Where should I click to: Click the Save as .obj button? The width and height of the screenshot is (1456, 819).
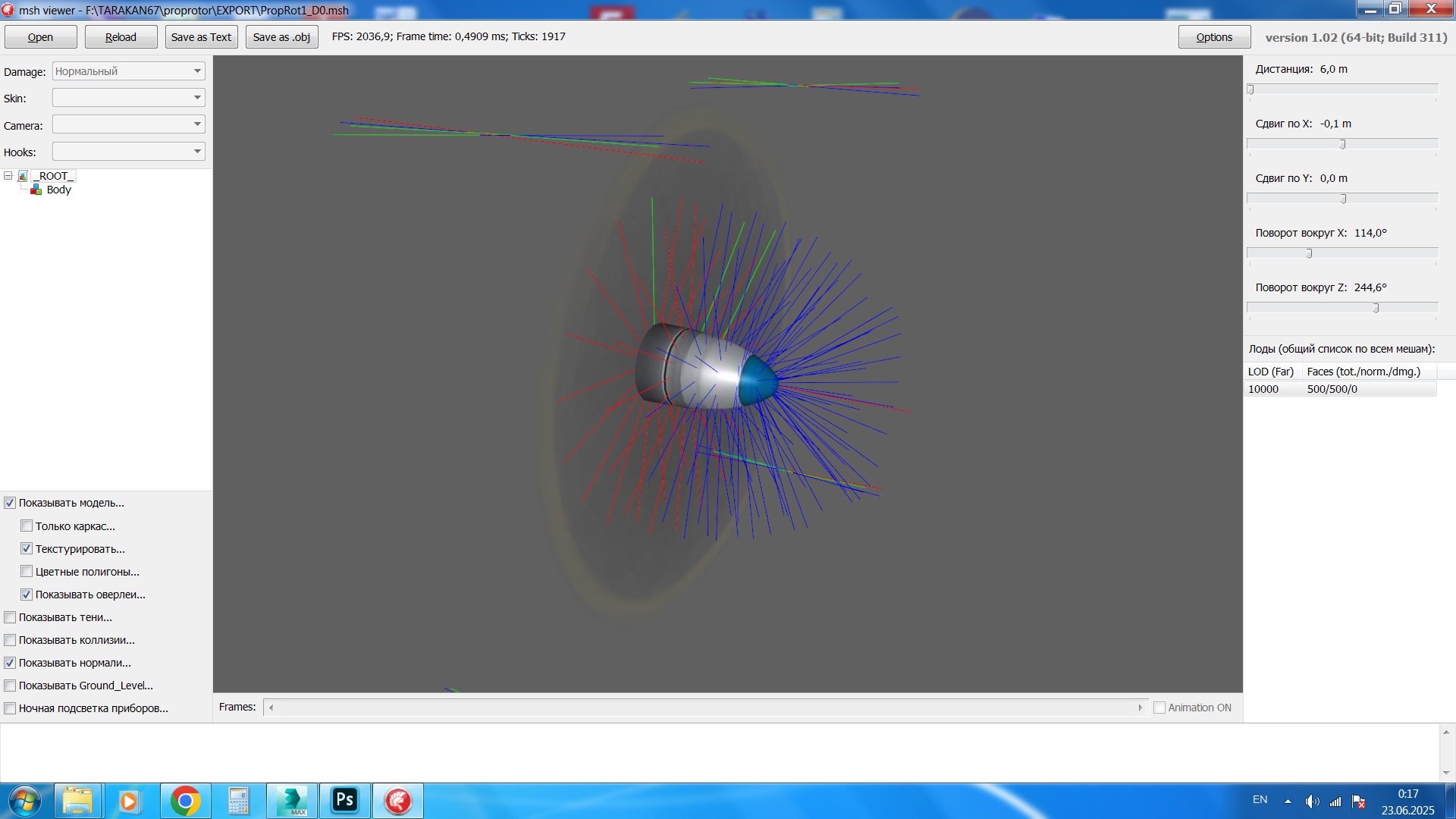tap(281, 37)
